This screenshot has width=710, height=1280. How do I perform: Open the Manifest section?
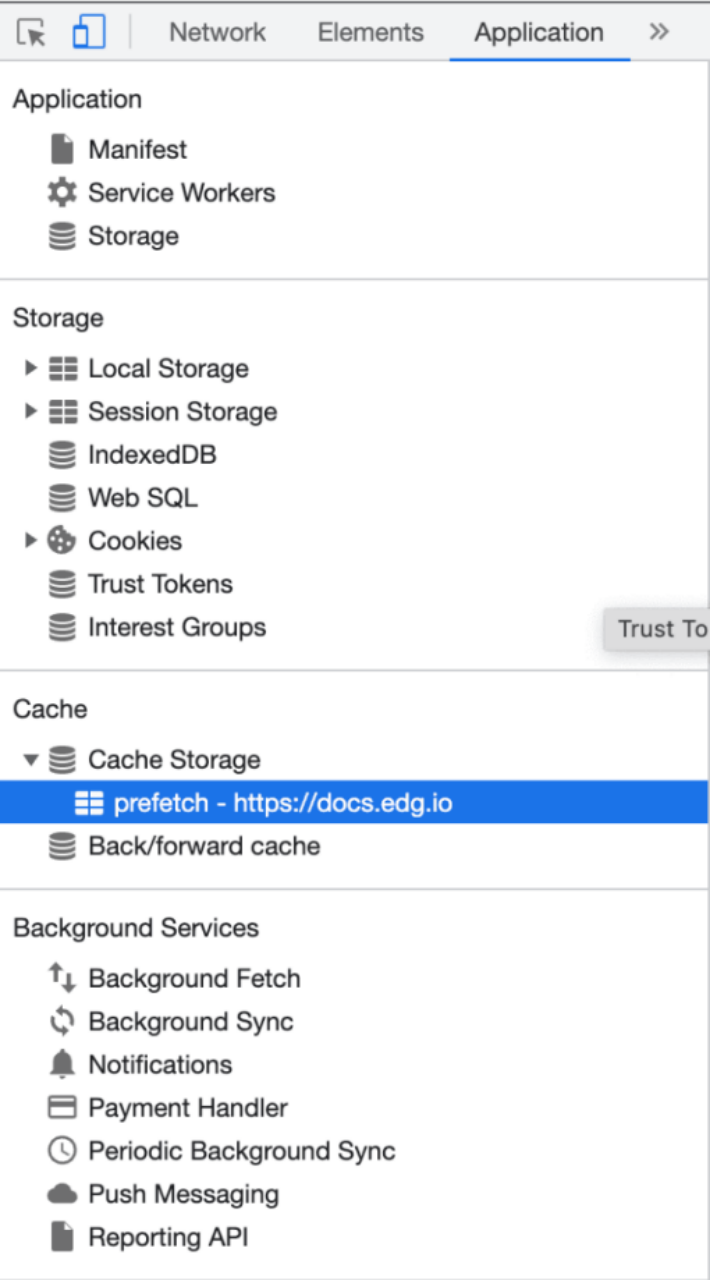click(137, 150)
